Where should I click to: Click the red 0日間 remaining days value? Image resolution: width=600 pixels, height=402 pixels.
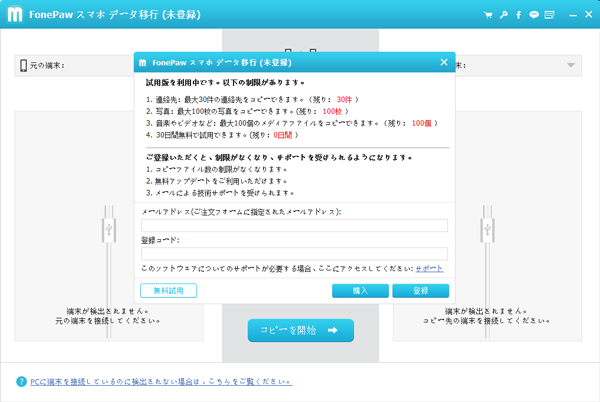(282, 135)
